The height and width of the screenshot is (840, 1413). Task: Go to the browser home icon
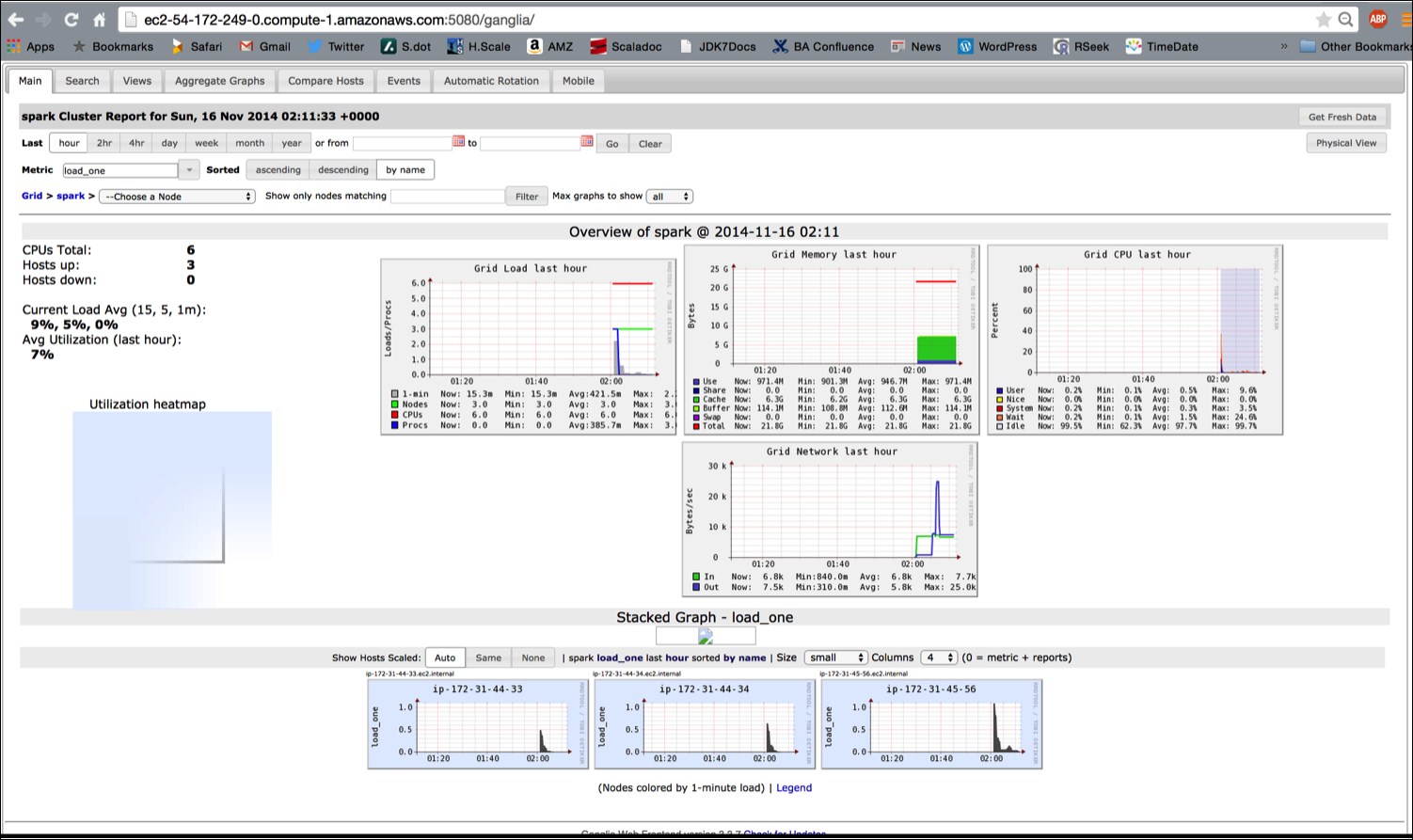99,19
